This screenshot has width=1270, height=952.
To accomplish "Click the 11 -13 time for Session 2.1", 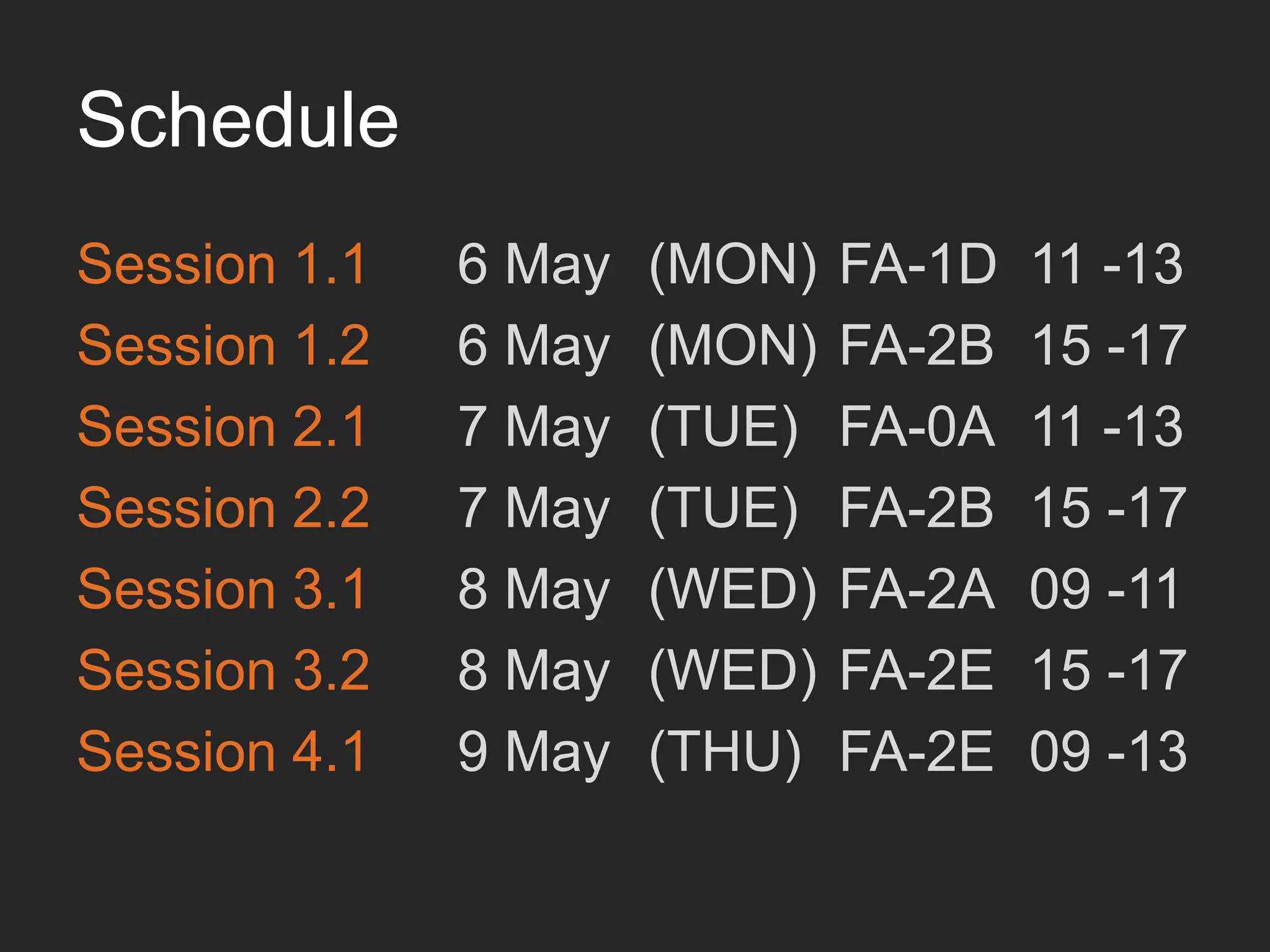I will (1107, 426).
